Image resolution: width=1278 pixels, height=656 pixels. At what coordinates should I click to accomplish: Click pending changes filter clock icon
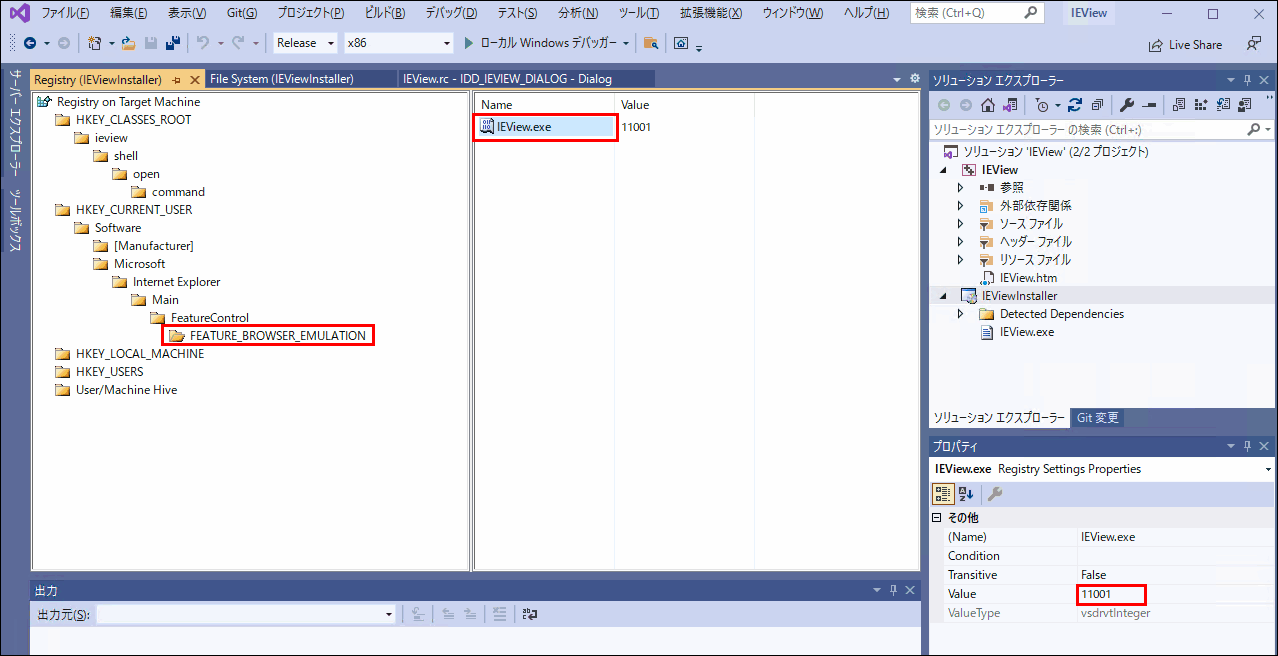point(1041,105)
